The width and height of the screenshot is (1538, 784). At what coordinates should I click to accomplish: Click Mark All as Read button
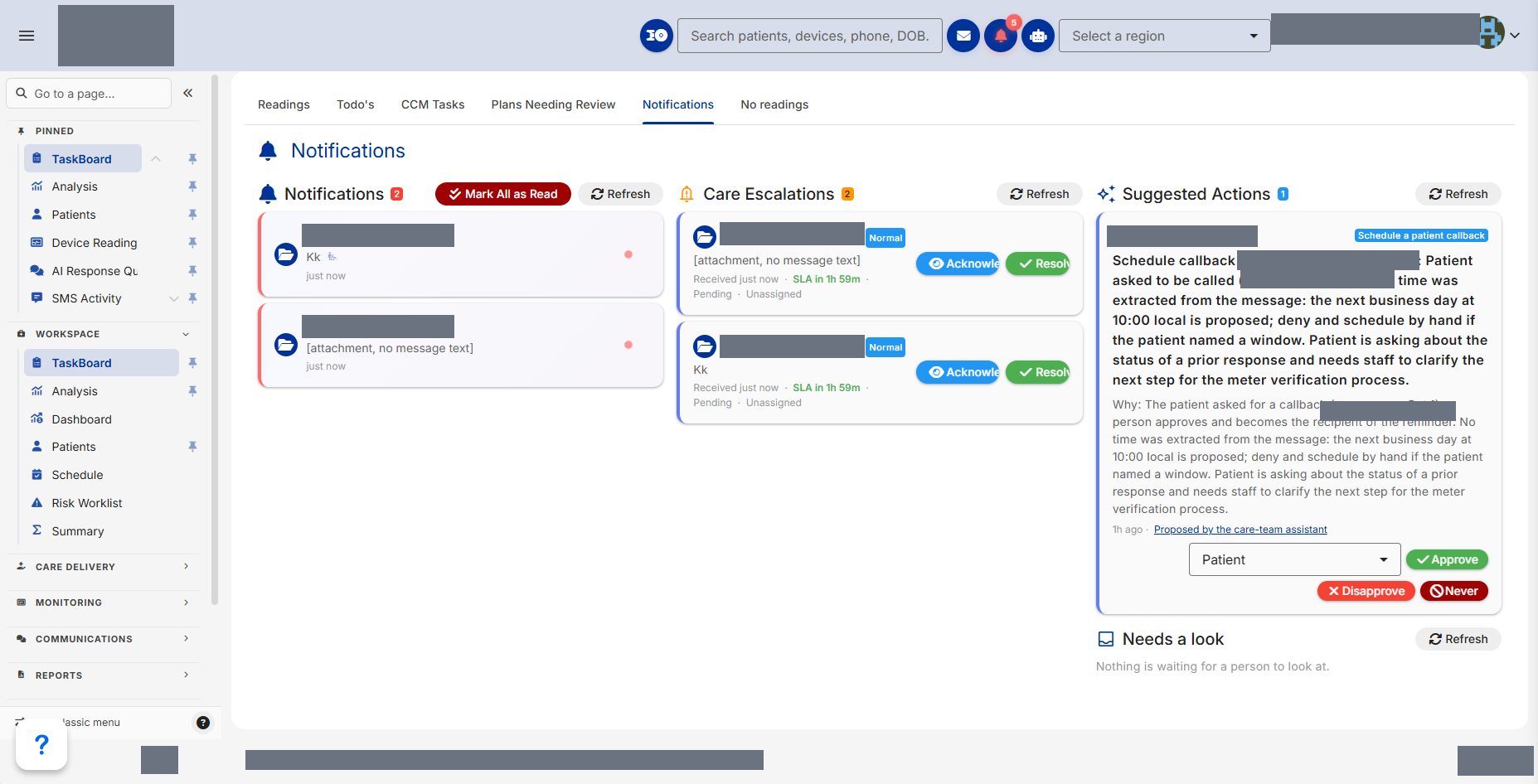(503, 194)
